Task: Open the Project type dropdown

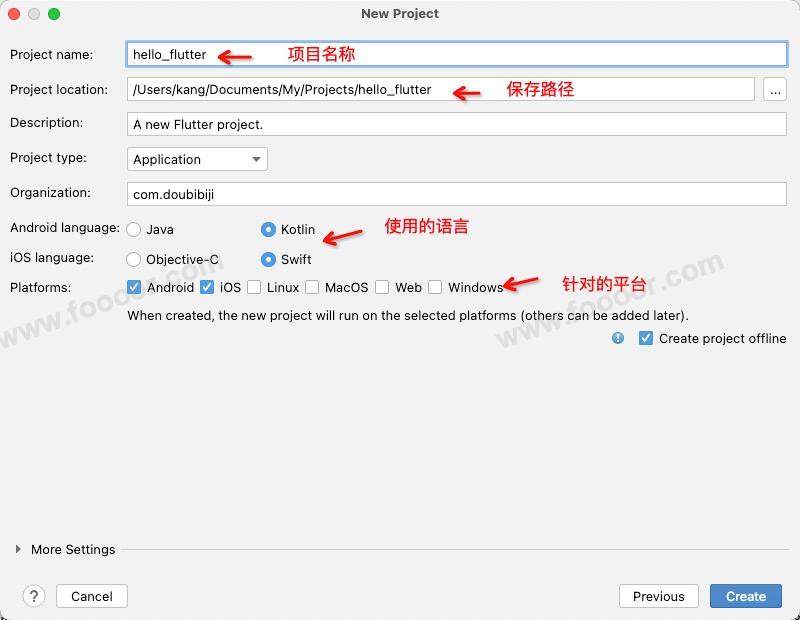Action: (x=198, y=159)
